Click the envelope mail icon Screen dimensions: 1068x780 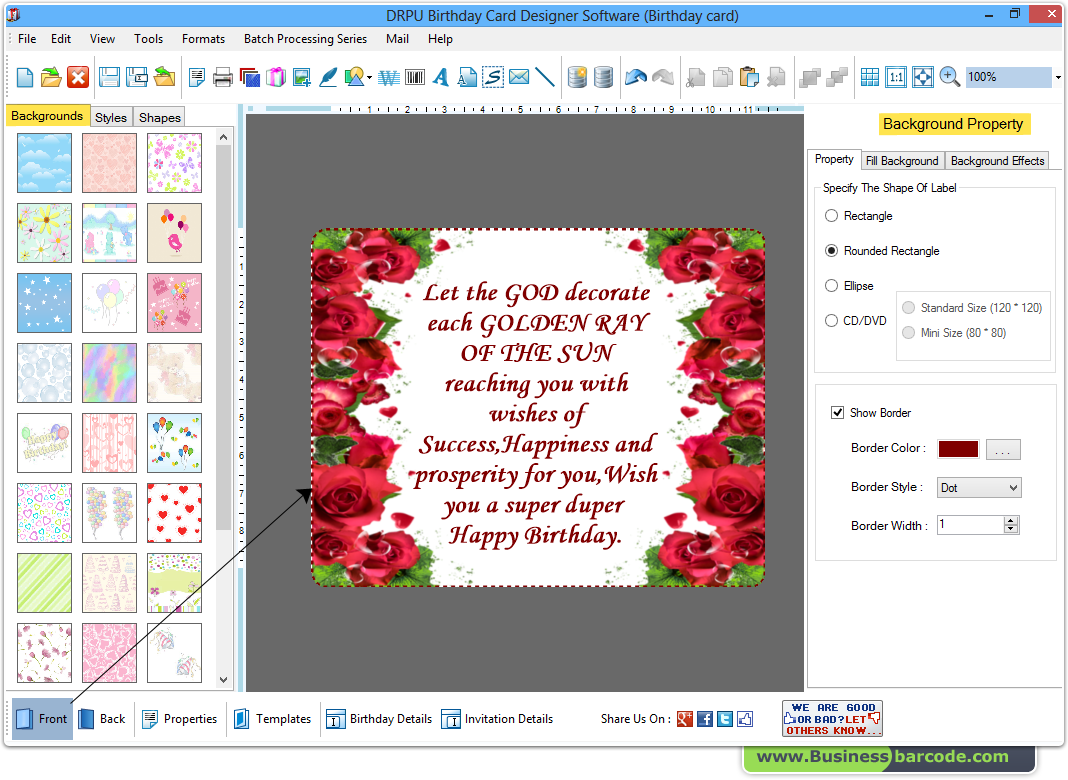[519, 77]
